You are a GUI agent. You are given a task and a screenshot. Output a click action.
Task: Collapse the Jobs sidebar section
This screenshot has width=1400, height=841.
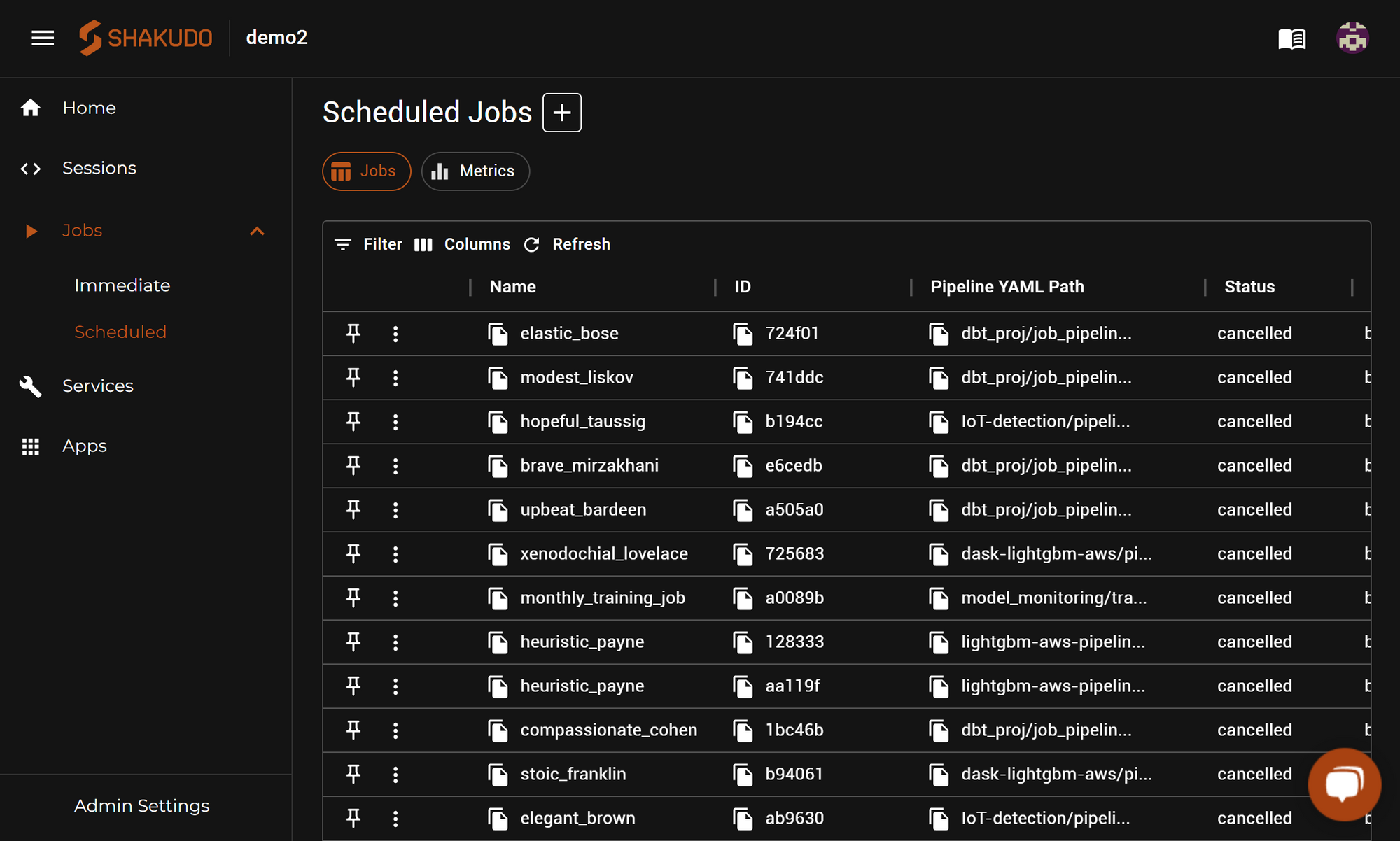(257, 231)
